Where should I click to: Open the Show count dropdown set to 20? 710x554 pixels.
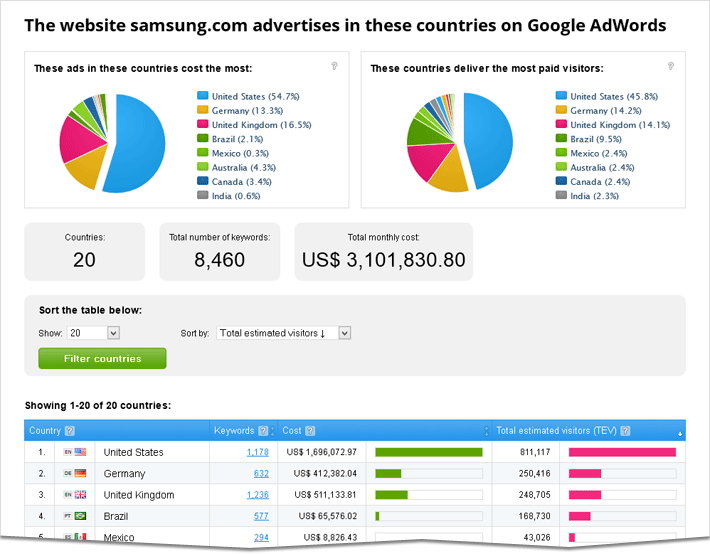tap(94, 333)
